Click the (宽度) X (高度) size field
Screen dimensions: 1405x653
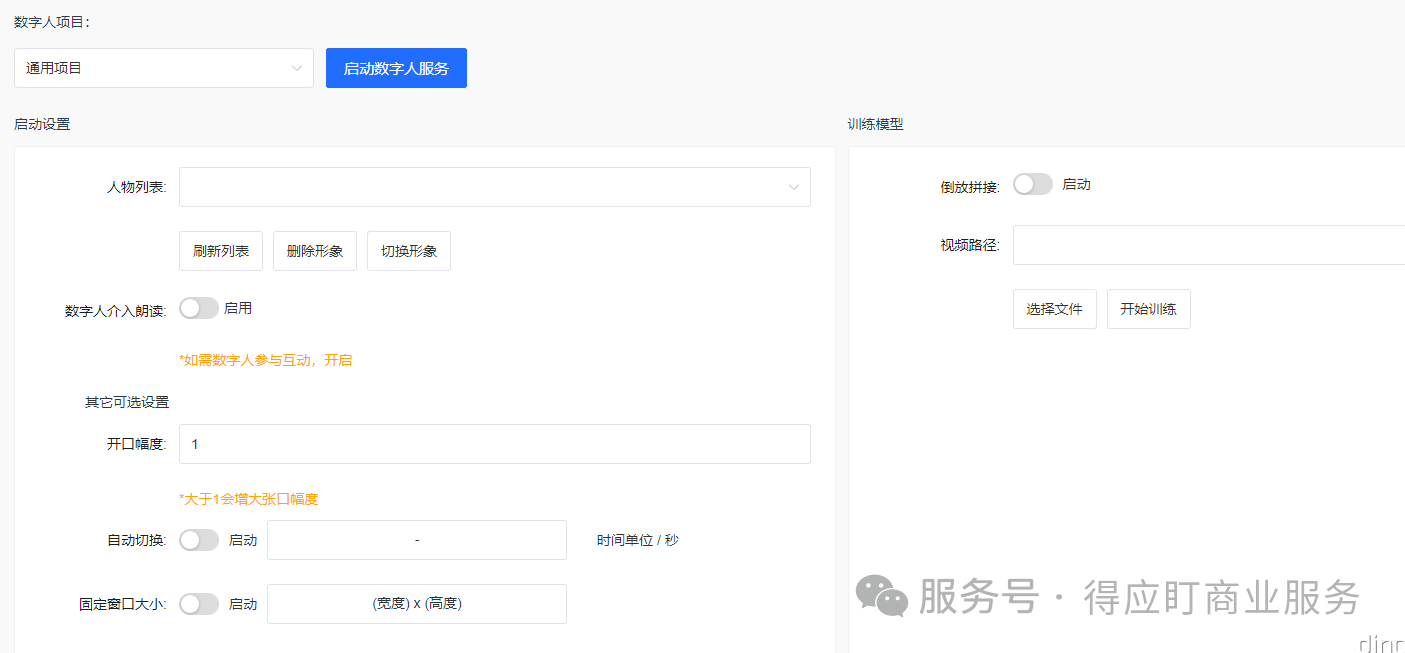(x=416, y=603)
